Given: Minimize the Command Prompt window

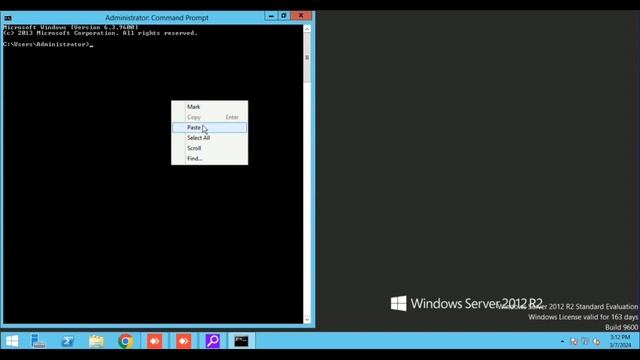Looking at the screenshot, I should [x=271, y=16].
